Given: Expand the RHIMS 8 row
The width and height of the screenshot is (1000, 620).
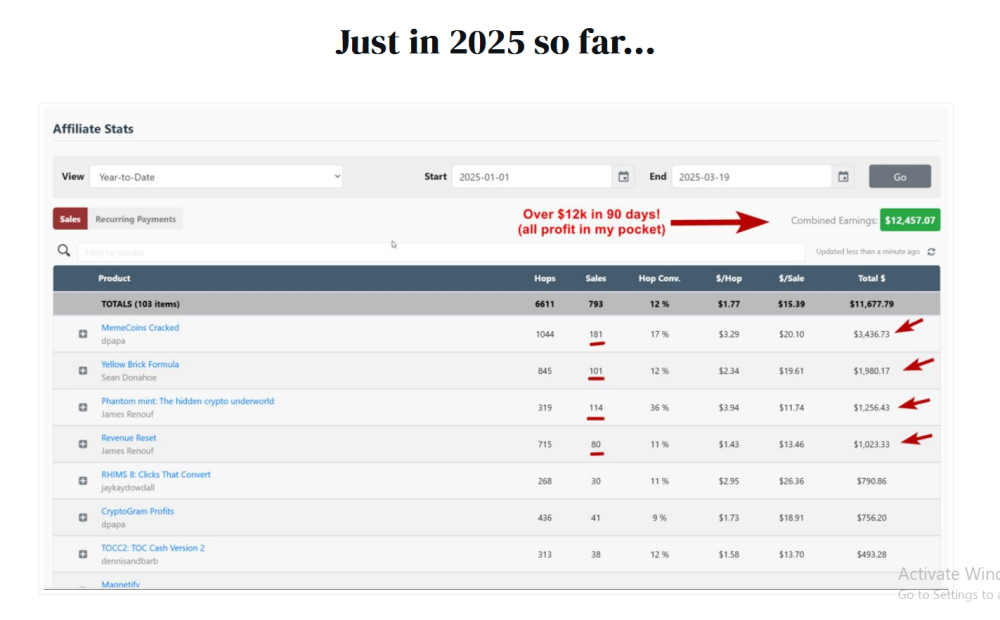Looking at the screenshot, I should [x=83, y=481].
